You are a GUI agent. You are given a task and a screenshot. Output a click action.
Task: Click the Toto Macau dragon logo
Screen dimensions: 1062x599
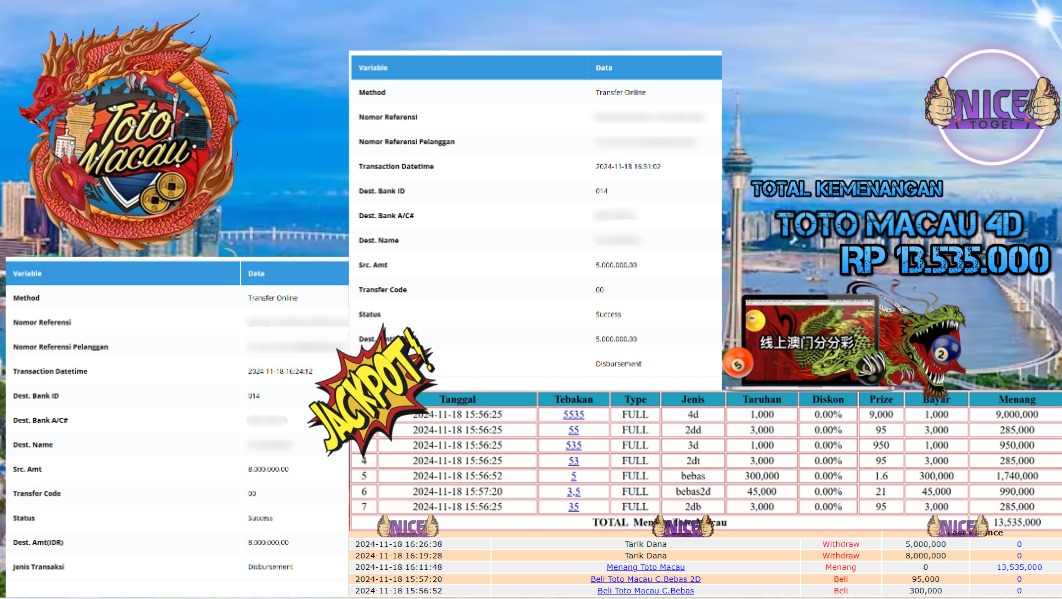click(x=125, y=135)
